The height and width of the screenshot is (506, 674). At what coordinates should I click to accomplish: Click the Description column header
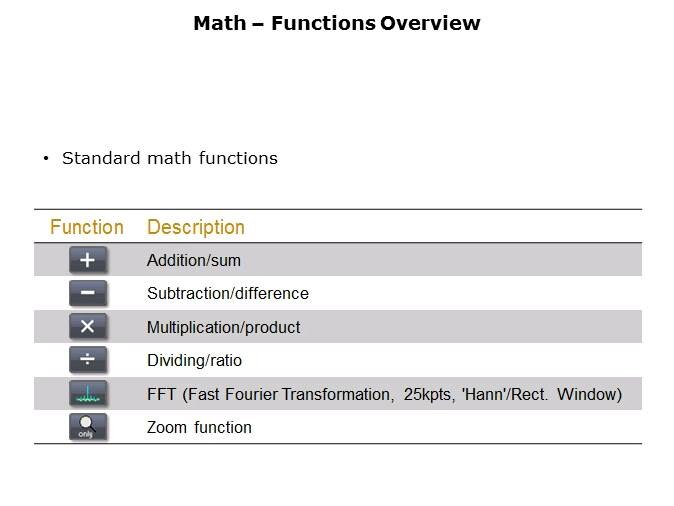196,227
